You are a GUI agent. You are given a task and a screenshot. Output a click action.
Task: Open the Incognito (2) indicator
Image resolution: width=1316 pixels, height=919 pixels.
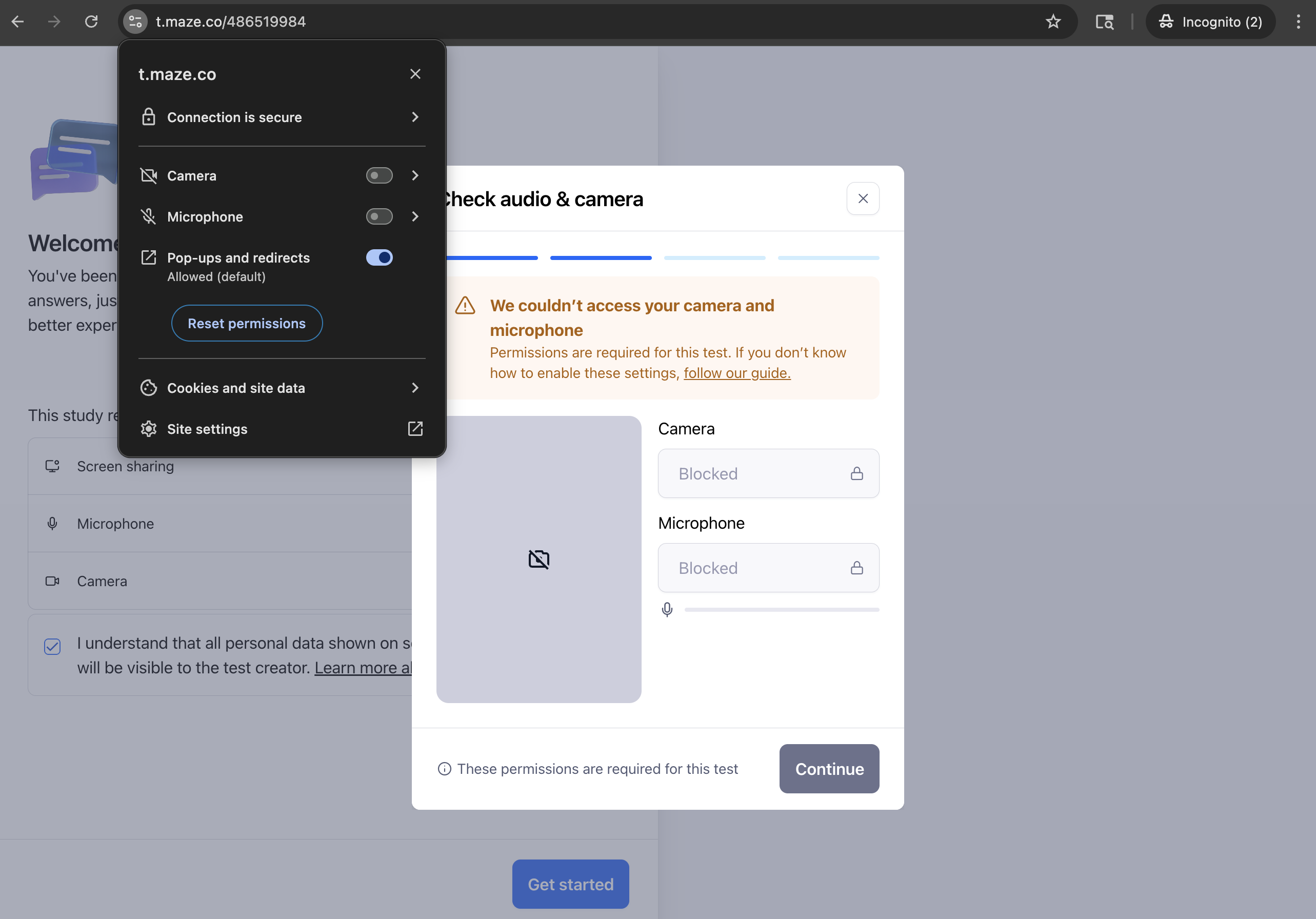[1210, 22]
